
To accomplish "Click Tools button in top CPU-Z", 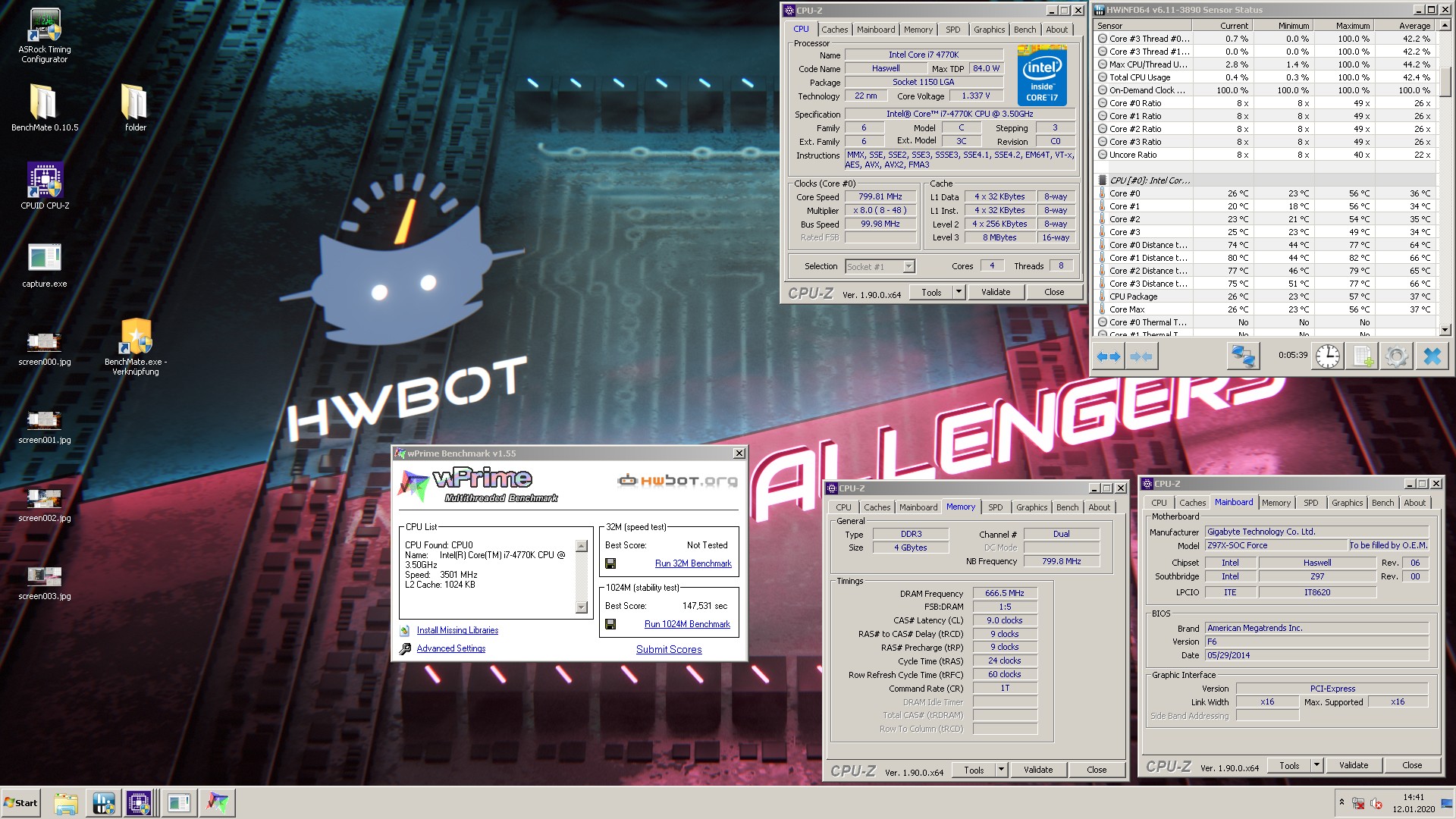I will point(931,292).
